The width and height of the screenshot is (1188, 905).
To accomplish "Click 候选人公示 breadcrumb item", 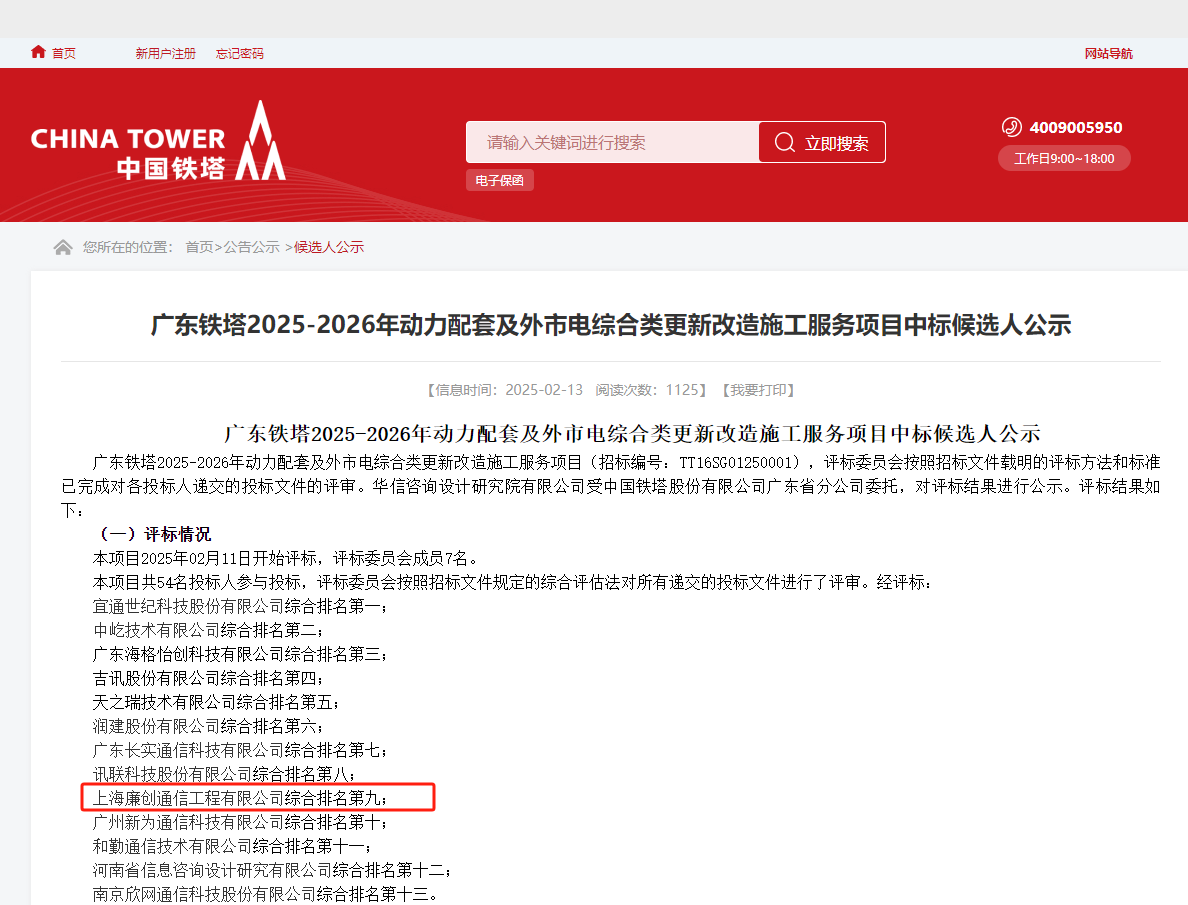I will (329, 247).
